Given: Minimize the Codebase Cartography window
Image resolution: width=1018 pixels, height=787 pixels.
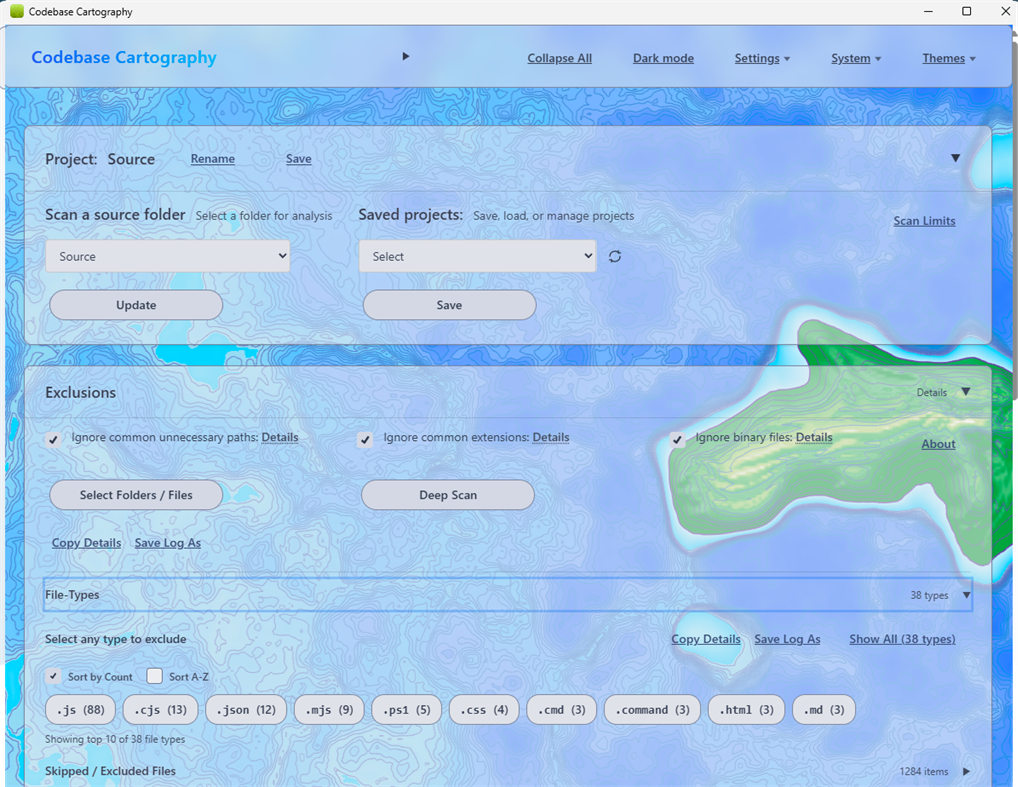Looking at the screenshot, I should point(928,11).
